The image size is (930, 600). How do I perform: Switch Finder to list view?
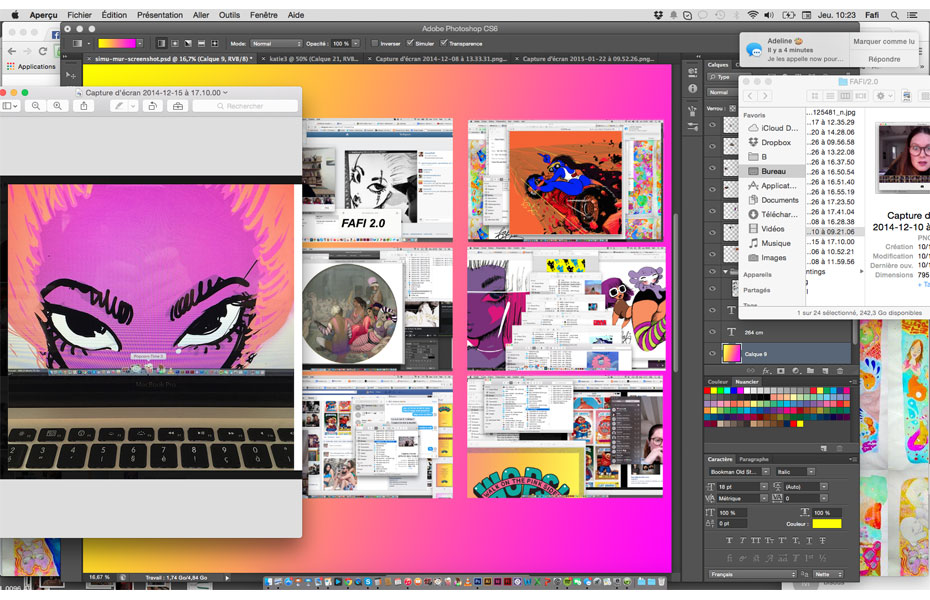point(830,95)
